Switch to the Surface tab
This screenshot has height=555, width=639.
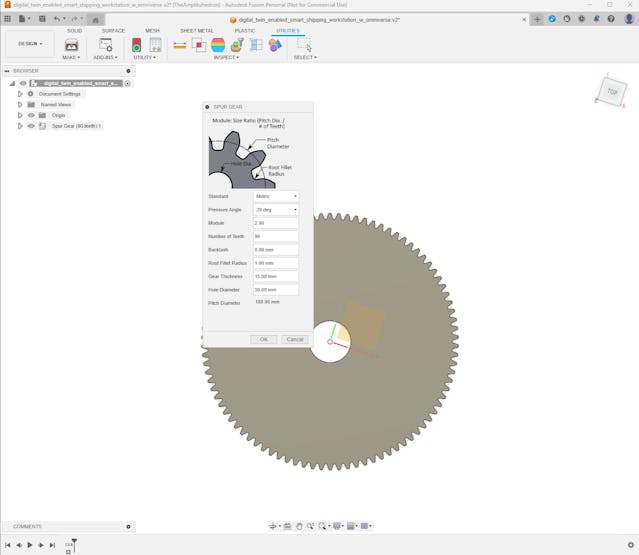(113, 31)
